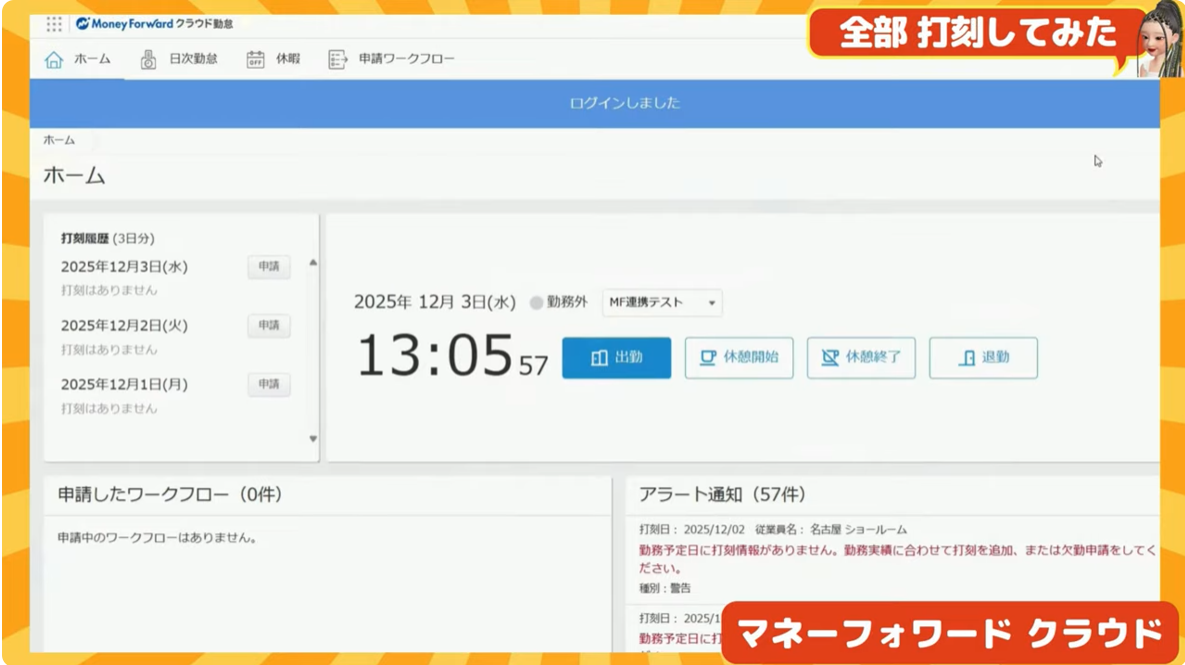
Task: Click the alert line 打刻日：2025/12/02 名古屋 ショールーム
Action: [773, 530]
